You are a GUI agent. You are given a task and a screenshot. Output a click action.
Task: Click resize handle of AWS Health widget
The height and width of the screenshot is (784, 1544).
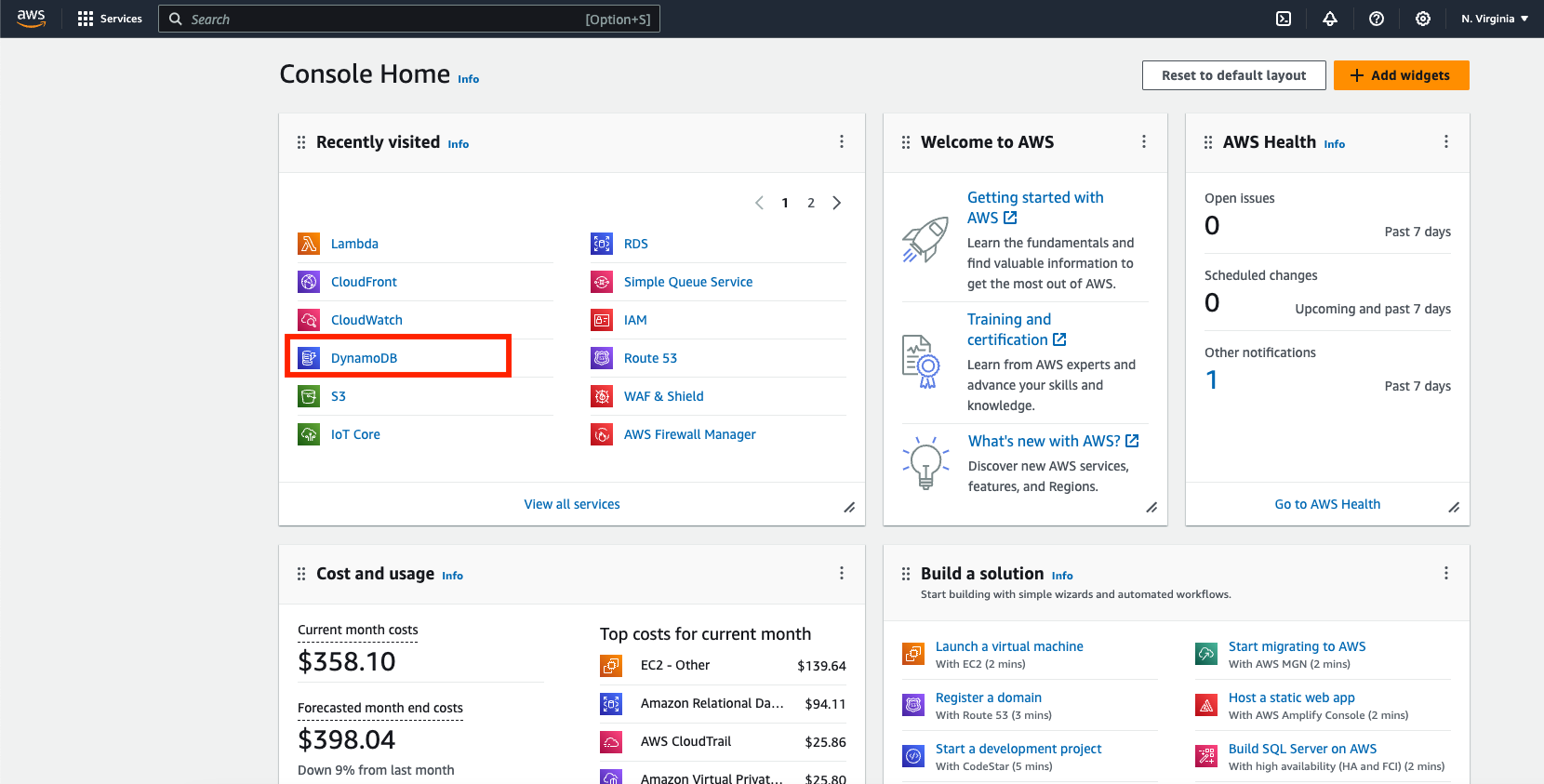click(x=1454, y=508)
